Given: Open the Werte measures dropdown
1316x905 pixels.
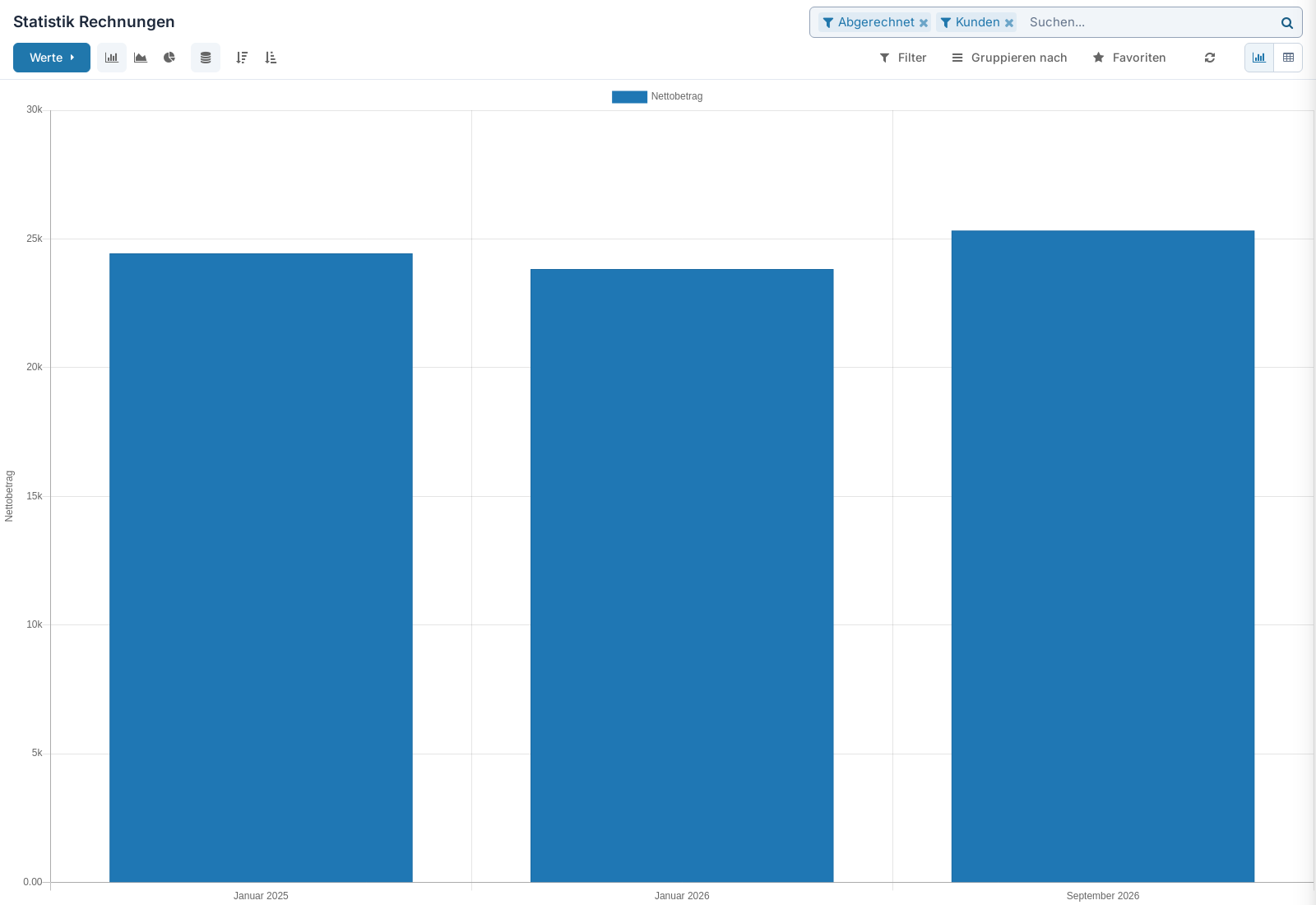Looking at the screenshot, I should 52,58.
